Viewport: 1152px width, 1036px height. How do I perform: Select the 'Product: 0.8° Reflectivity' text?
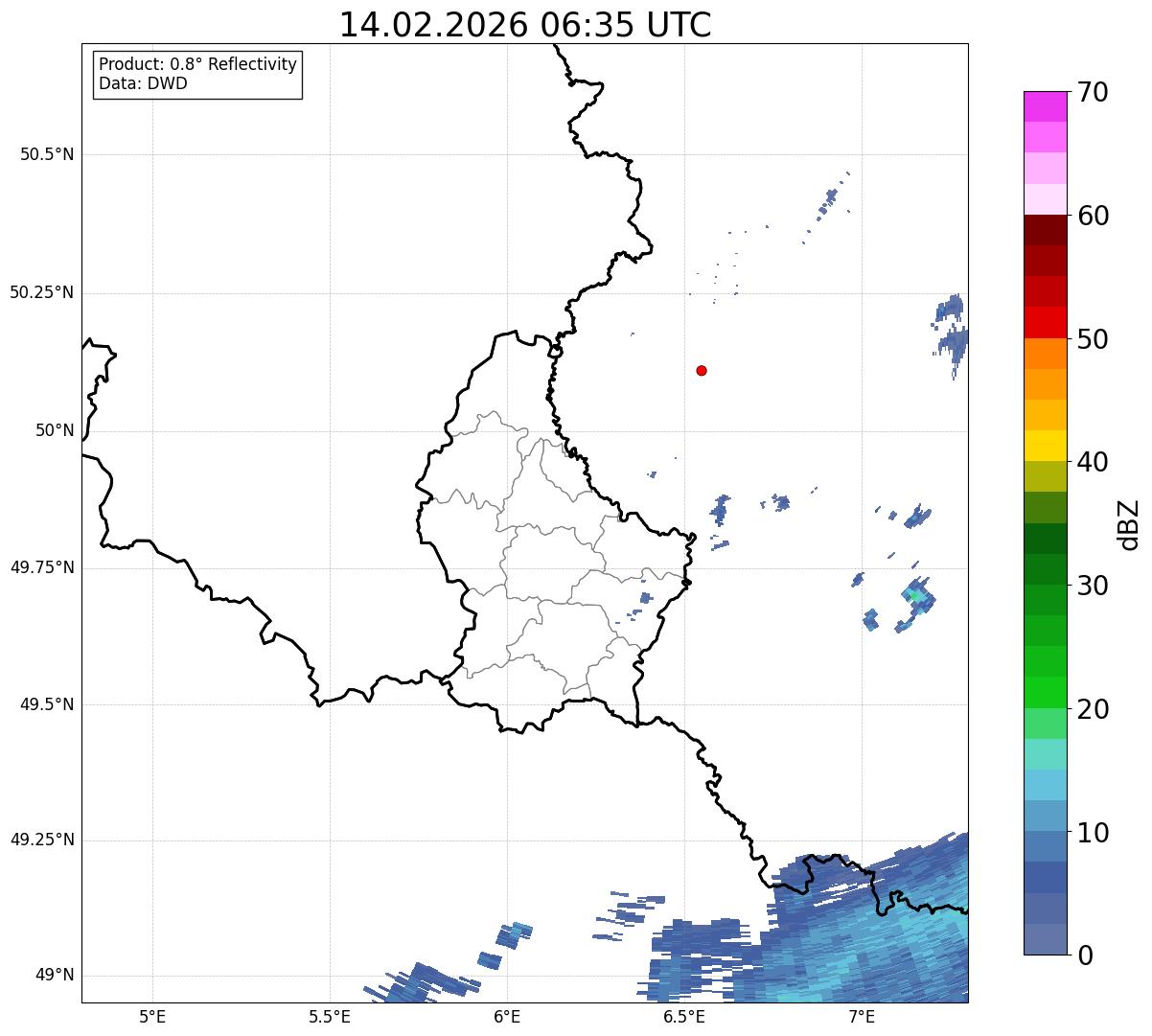tap(198, 64)
